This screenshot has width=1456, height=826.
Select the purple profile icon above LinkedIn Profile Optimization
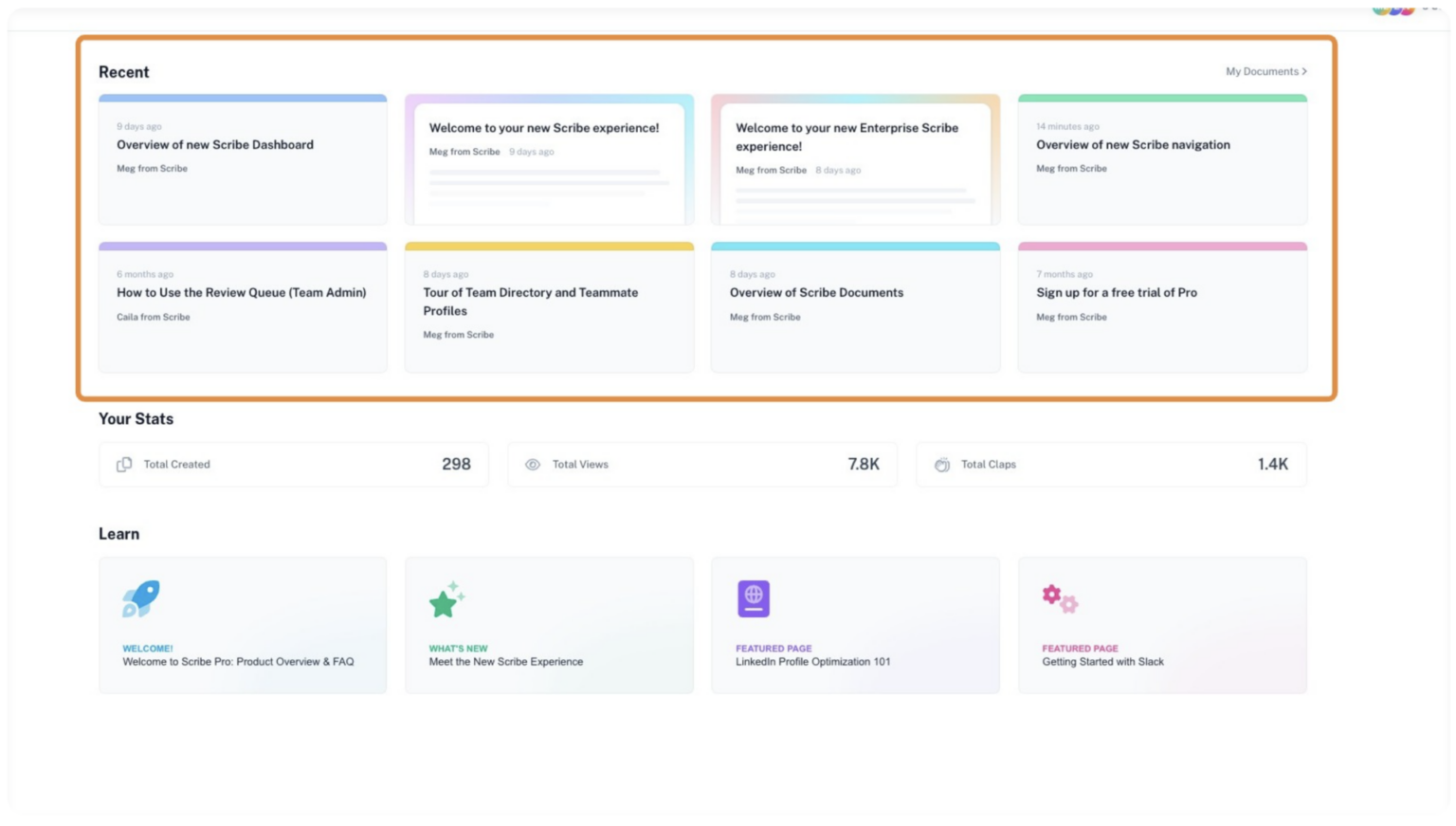point(754,597)
